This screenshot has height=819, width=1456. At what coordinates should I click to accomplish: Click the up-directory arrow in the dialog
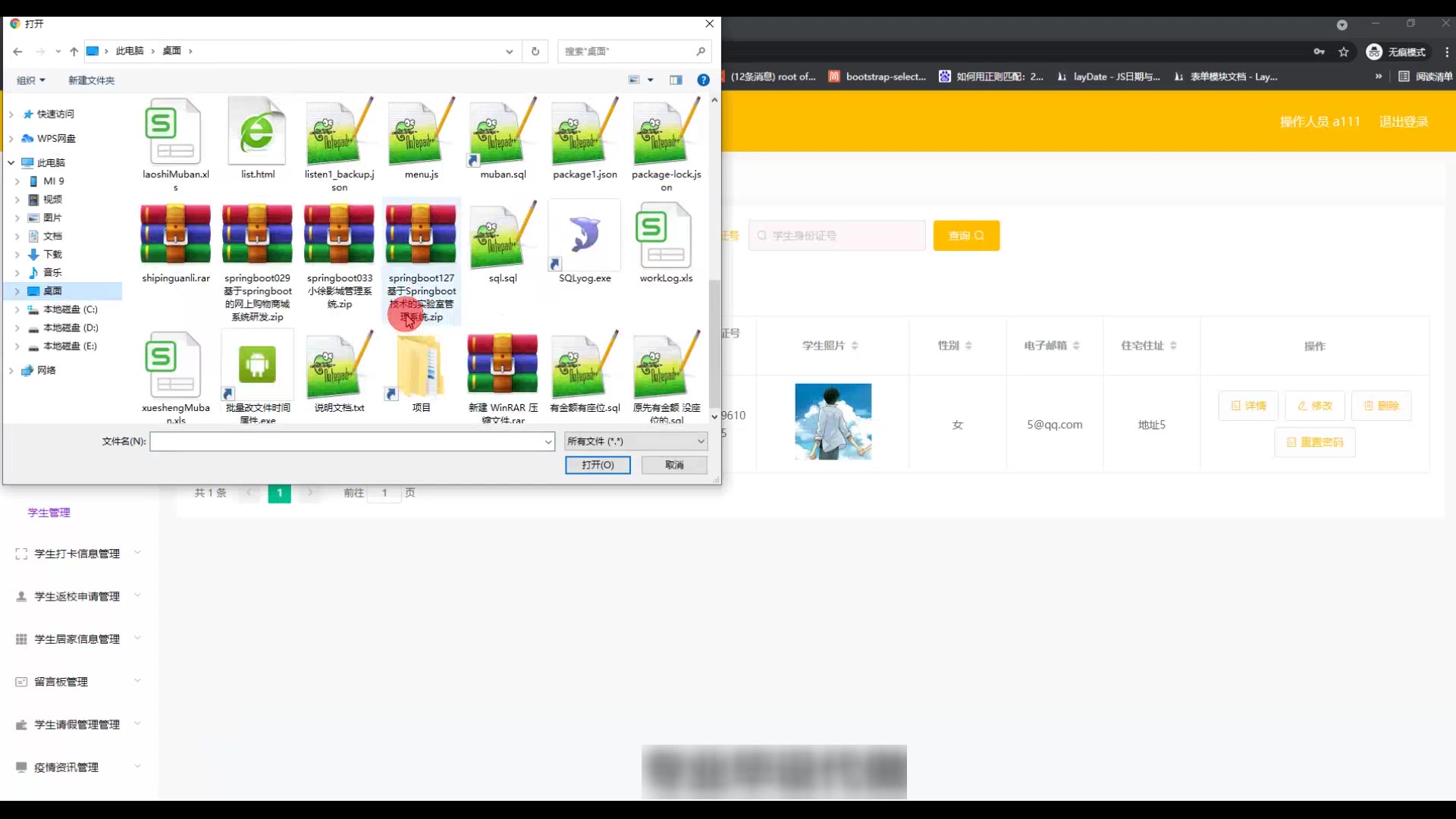point(74,52)
